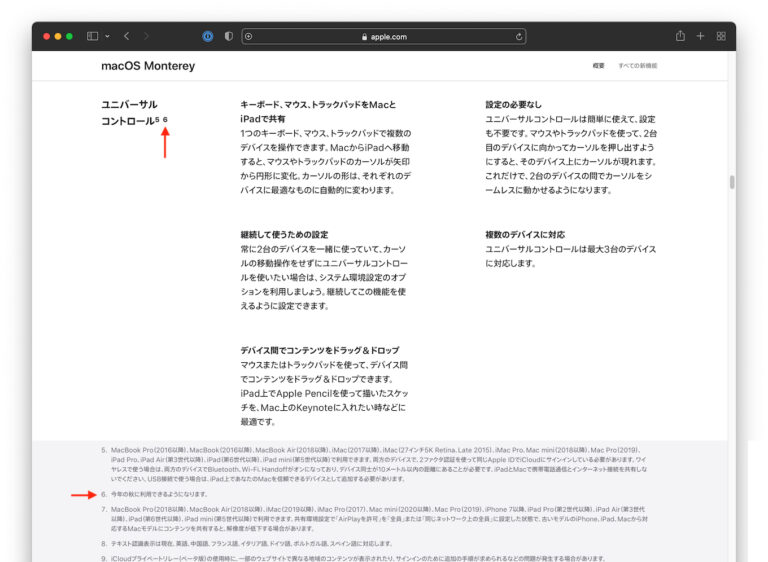Toggle the Safari sidebar icon
This screenshot has height=562, width=768.
point(93,36)
